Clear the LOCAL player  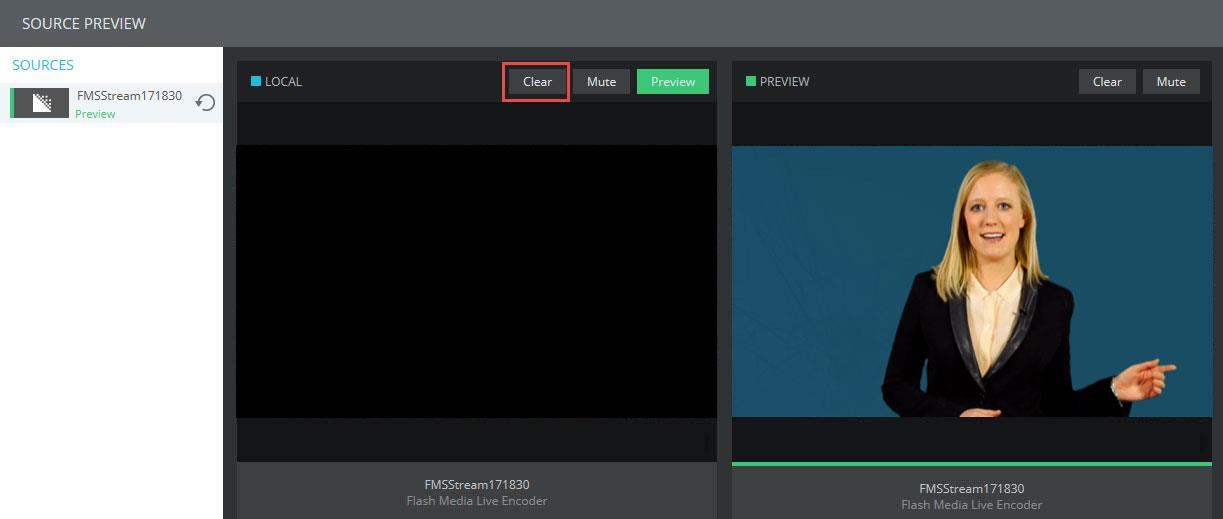(537, 82)
